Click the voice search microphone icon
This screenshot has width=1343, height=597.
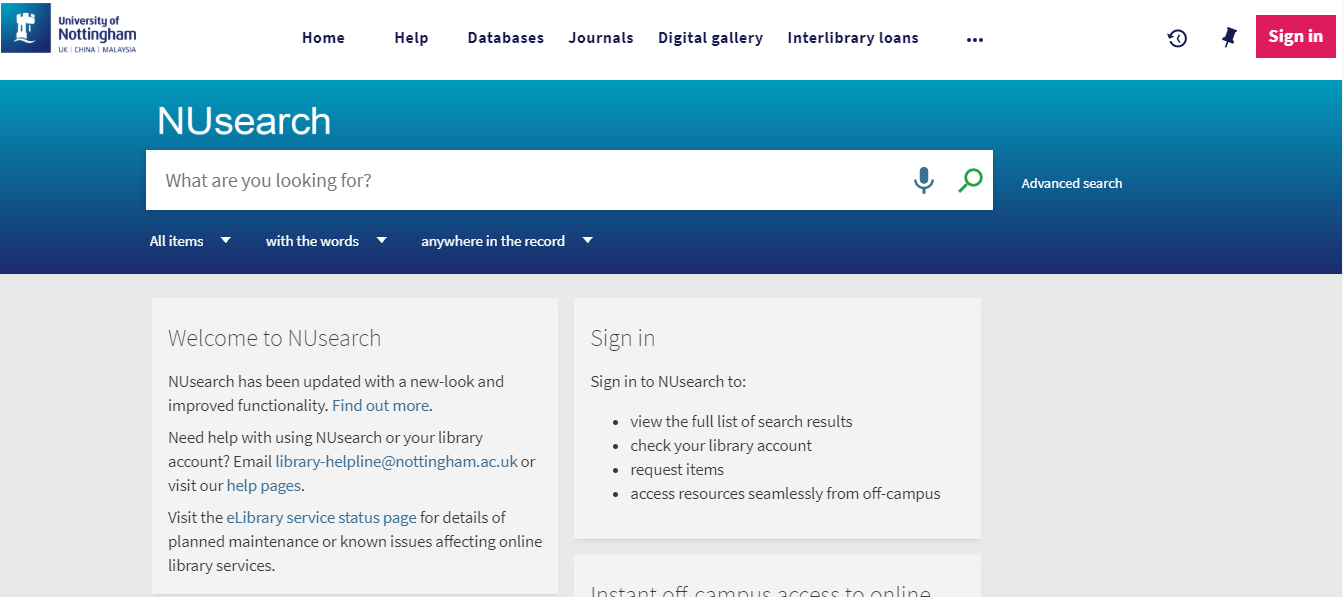click(x=923, y=181)
